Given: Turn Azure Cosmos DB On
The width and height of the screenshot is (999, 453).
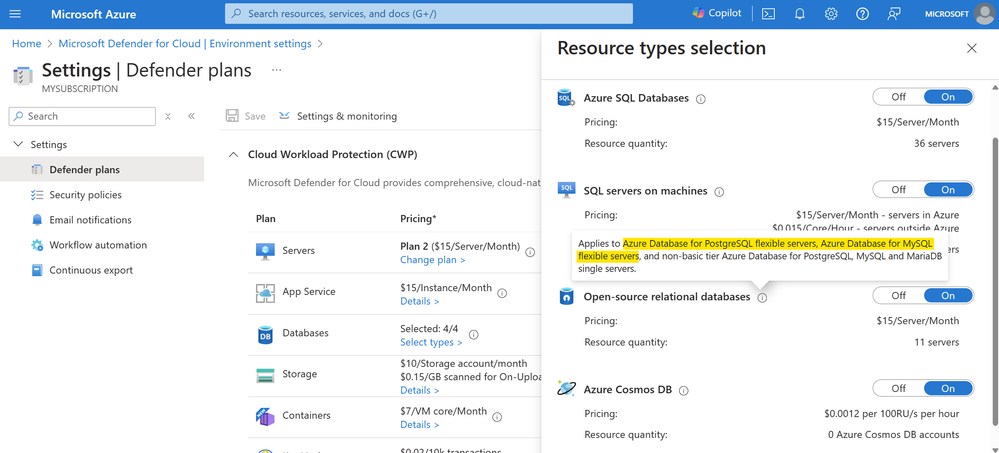Looking at the screenshot, I should (948, 388).
